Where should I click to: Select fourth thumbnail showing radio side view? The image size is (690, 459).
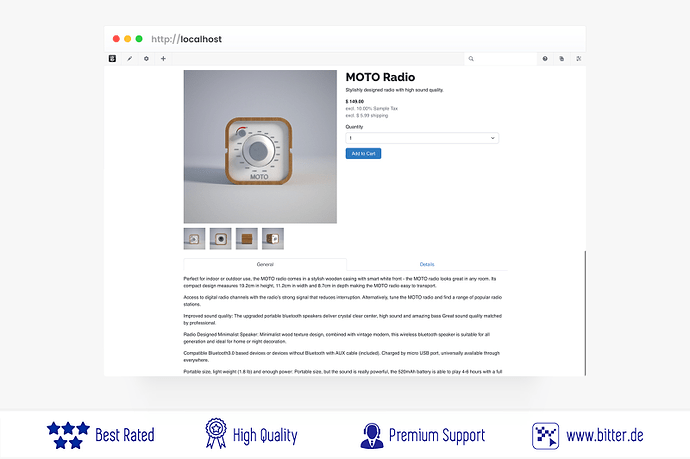pos(273,239)
